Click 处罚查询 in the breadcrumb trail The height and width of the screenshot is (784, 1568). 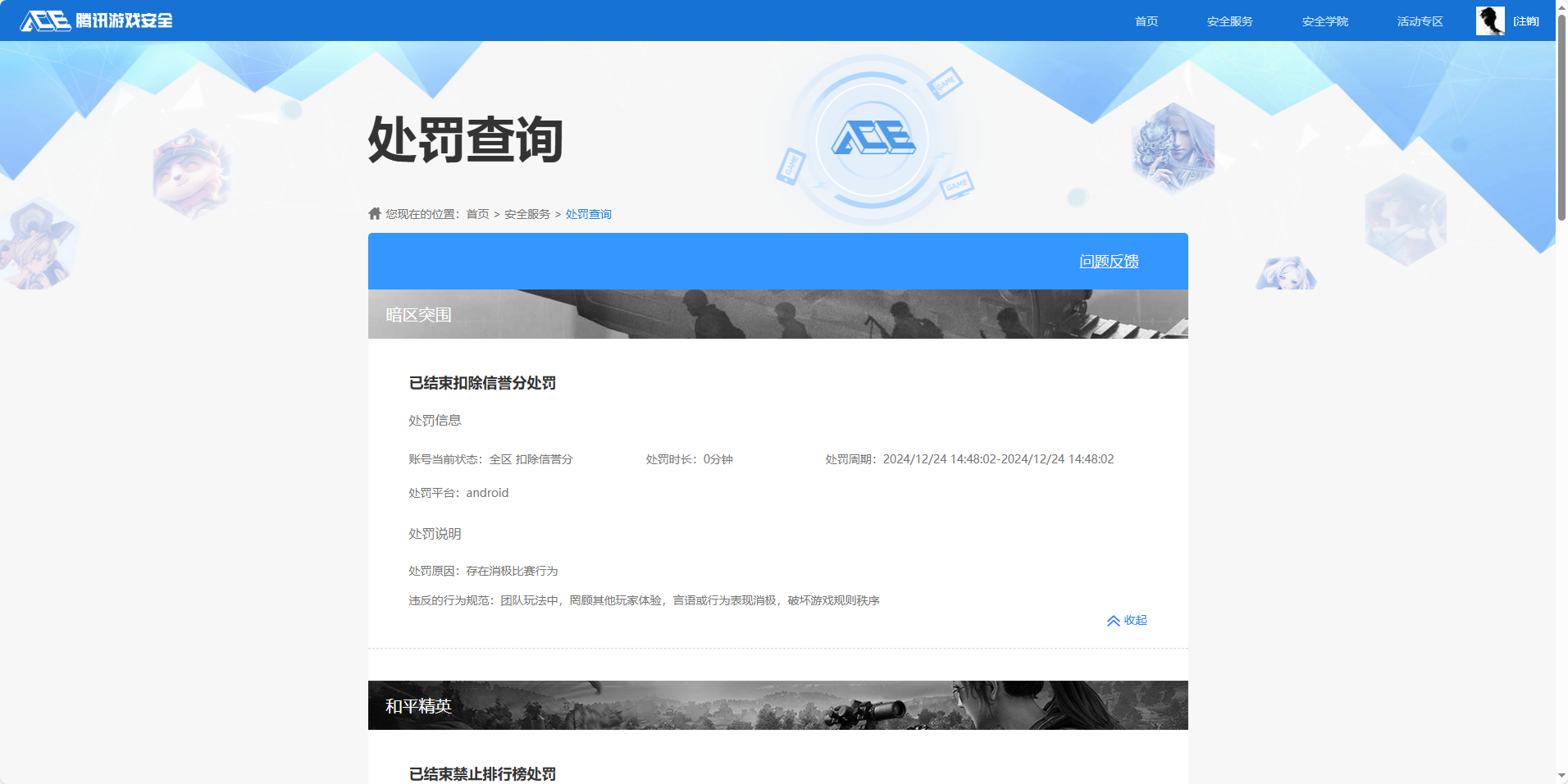pos(587,213)
